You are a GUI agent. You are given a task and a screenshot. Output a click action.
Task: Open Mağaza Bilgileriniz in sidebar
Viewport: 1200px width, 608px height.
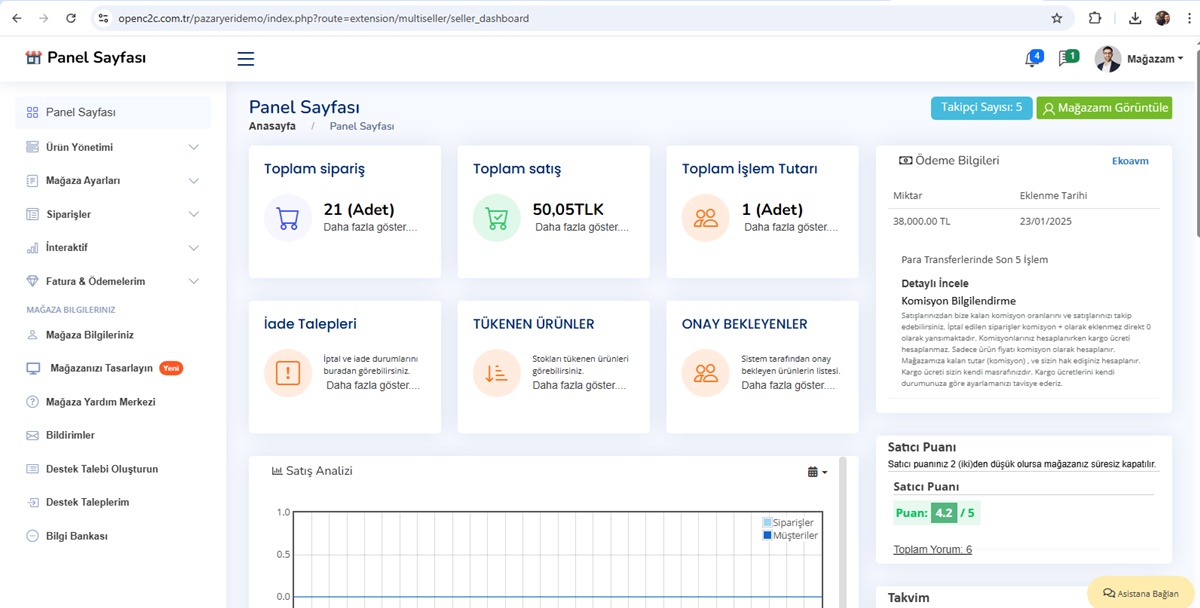point(90,335)
